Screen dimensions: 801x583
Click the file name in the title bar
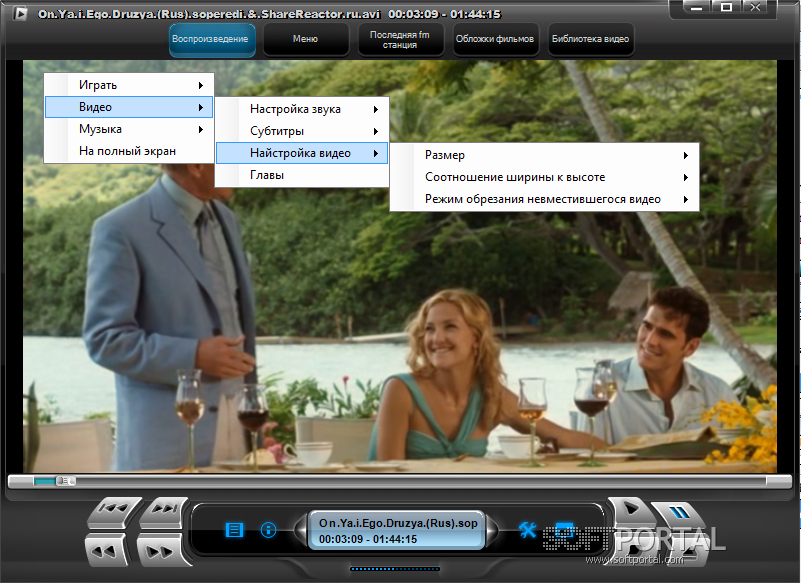(x=209, y=14)
